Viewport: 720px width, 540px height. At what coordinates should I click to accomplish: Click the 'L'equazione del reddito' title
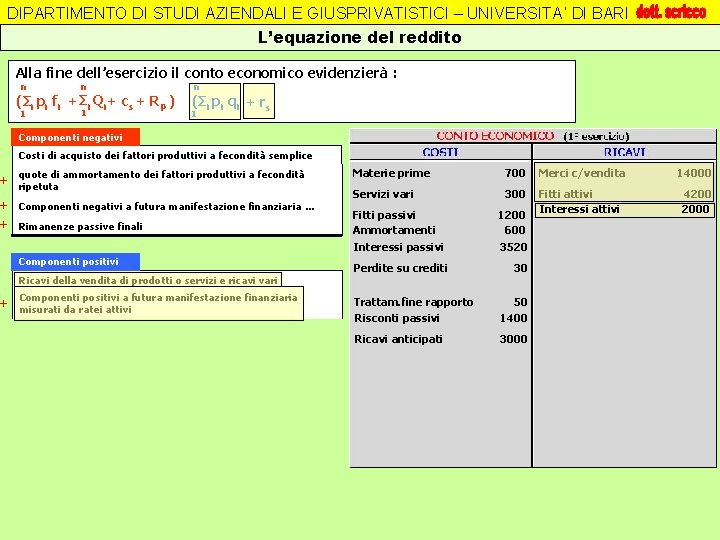coord(360,37)
